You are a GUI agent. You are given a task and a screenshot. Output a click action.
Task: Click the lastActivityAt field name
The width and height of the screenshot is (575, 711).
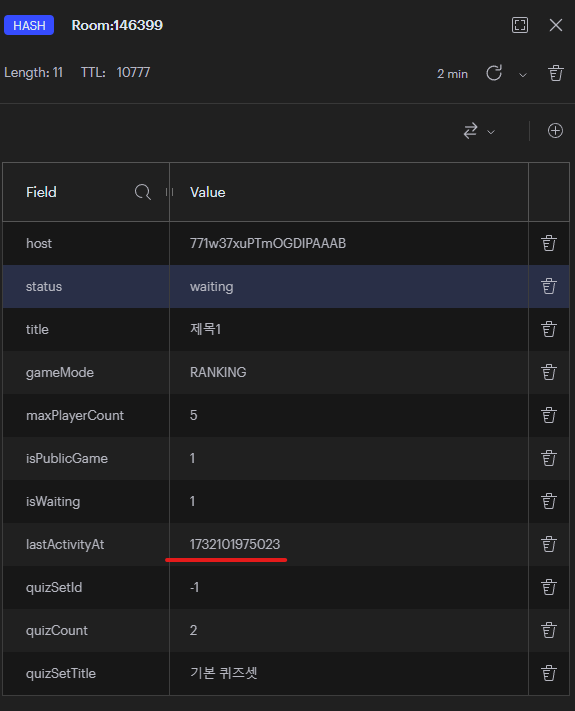pyautogui.click(x=65, y=544)
